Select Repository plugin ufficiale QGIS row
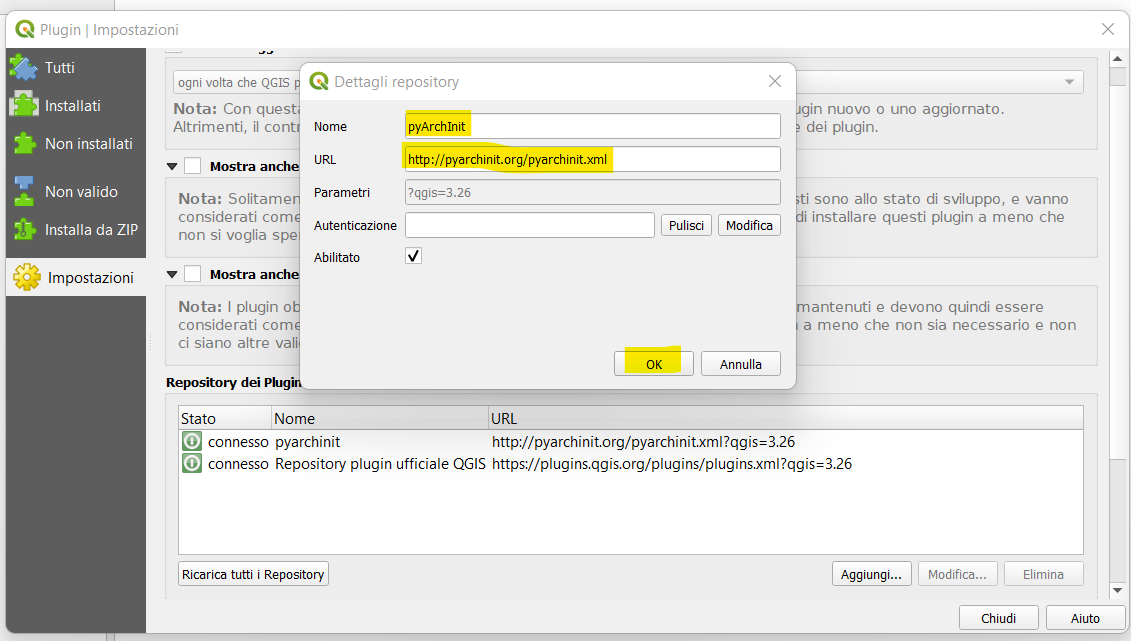 pyautogui.click(x=630, y=464)
